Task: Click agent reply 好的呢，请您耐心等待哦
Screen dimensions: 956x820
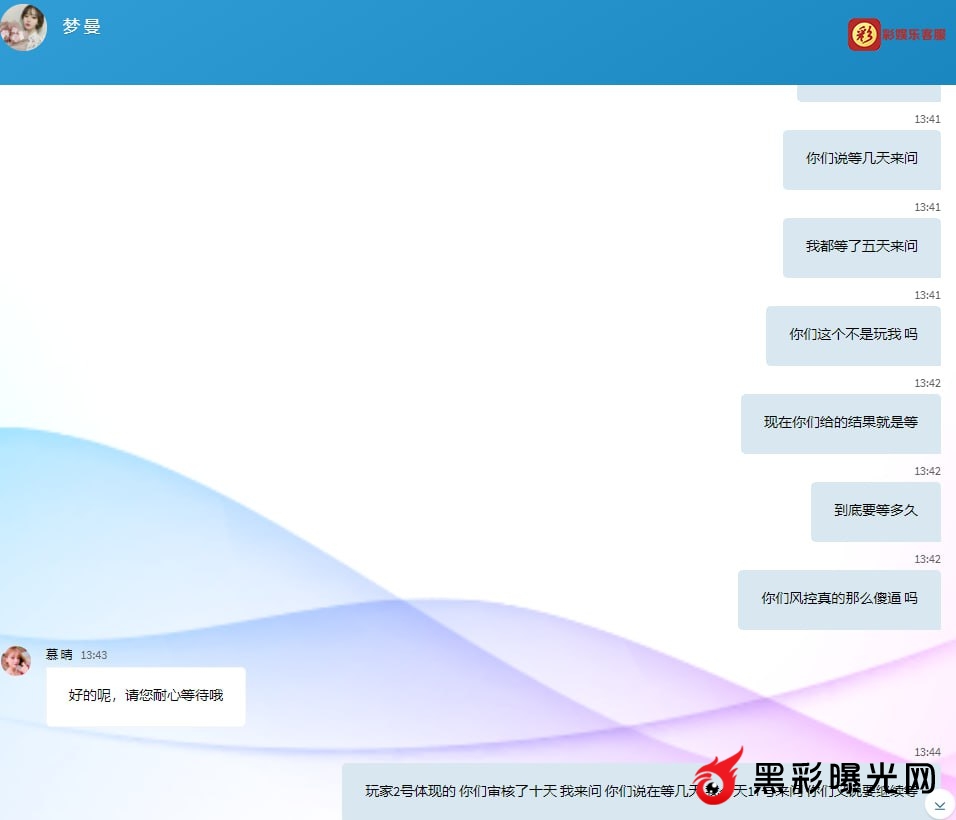Action: [x=146, y=696]
